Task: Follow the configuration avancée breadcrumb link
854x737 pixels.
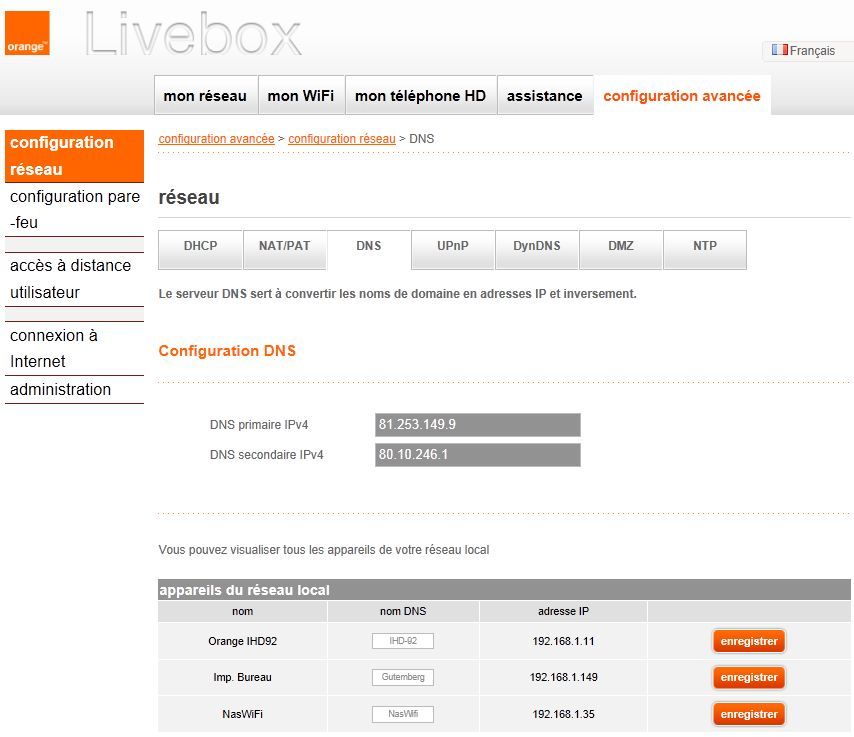Action: 216,138
